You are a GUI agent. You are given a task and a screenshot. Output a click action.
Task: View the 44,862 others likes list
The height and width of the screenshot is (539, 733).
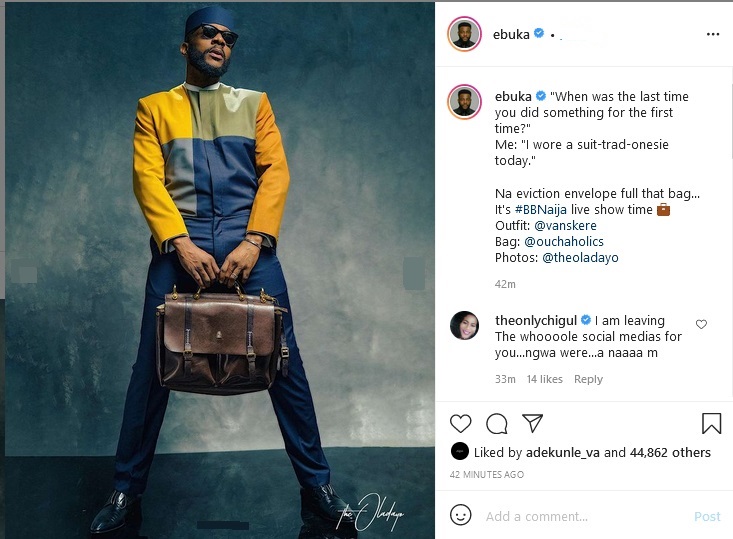click(670, 453)
